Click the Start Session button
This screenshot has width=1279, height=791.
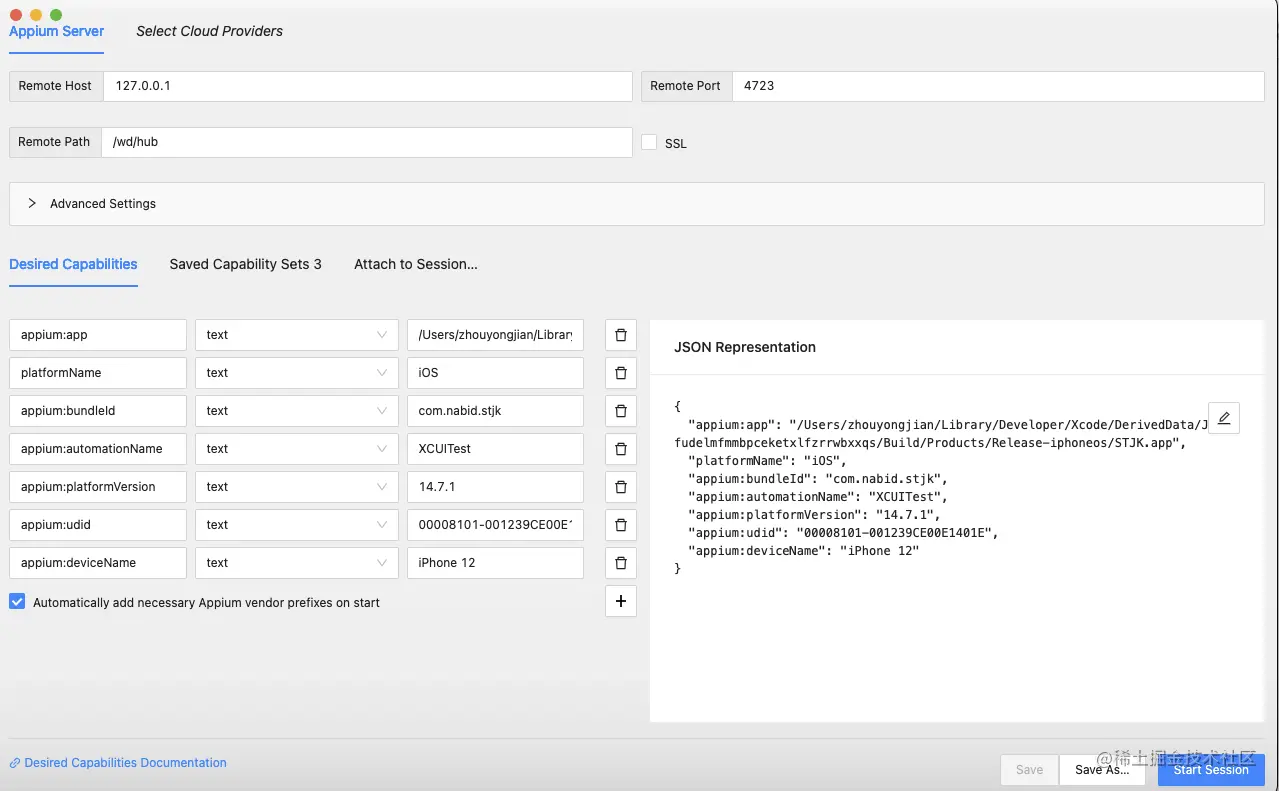[x=1211, y=770]
